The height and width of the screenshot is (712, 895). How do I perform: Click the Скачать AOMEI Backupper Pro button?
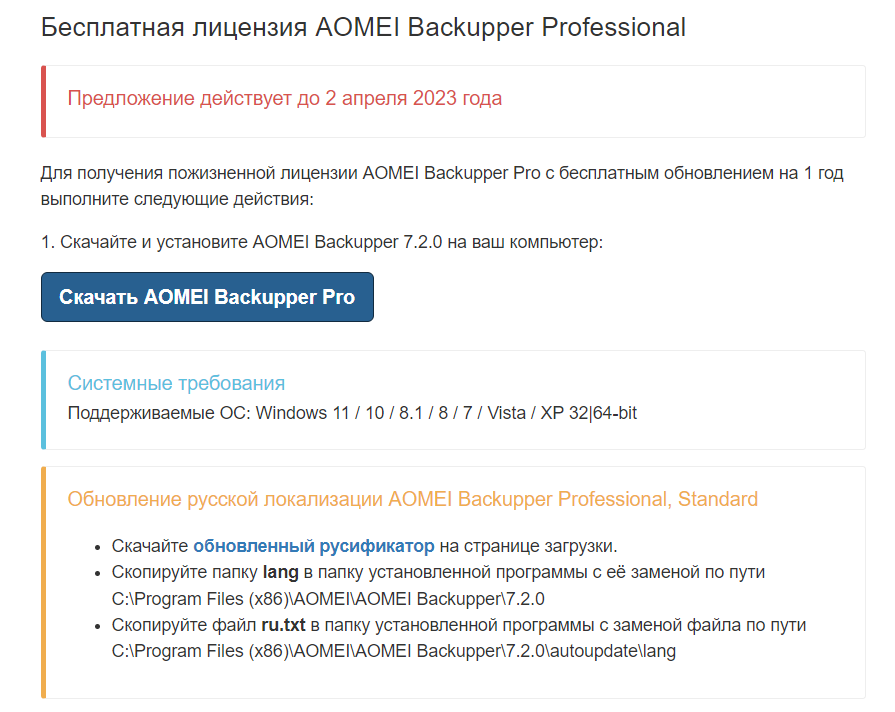click(x=207, y=297)
